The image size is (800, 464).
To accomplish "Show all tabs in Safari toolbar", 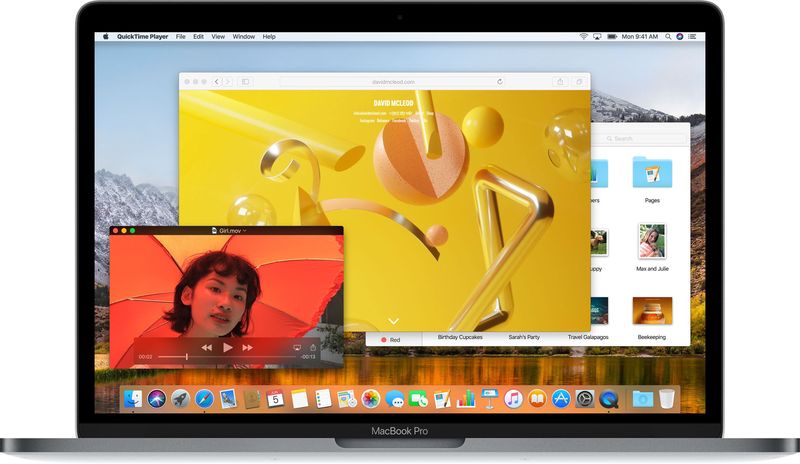I will click(x=579, y=82).
